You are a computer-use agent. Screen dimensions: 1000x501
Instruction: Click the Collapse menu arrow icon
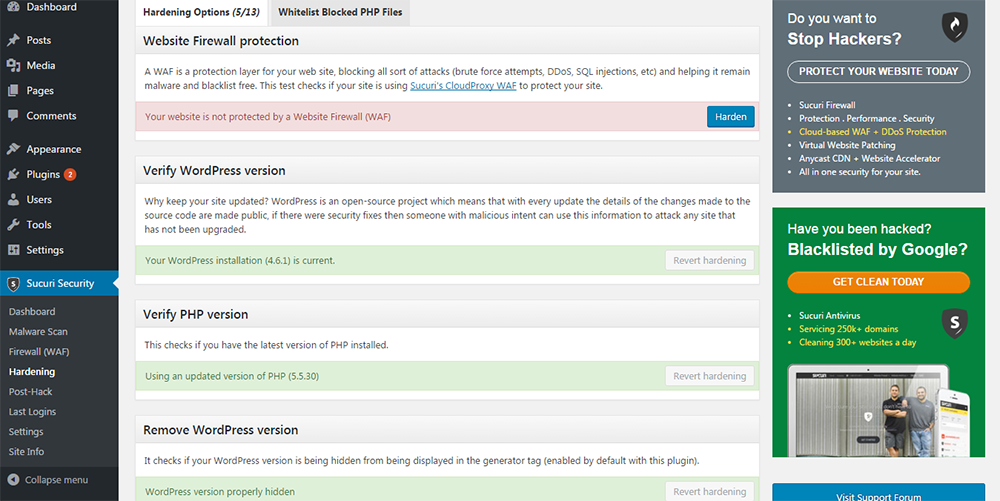click(13, 480)
